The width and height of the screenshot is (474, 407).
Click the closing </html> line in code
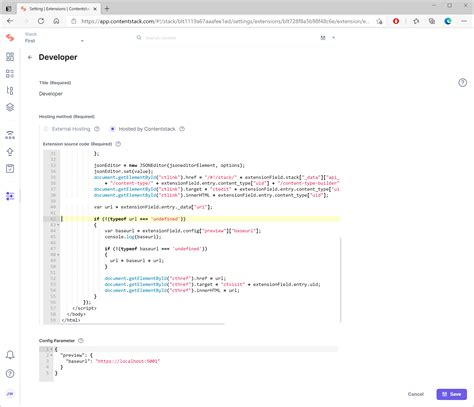(x=71, y=320)
